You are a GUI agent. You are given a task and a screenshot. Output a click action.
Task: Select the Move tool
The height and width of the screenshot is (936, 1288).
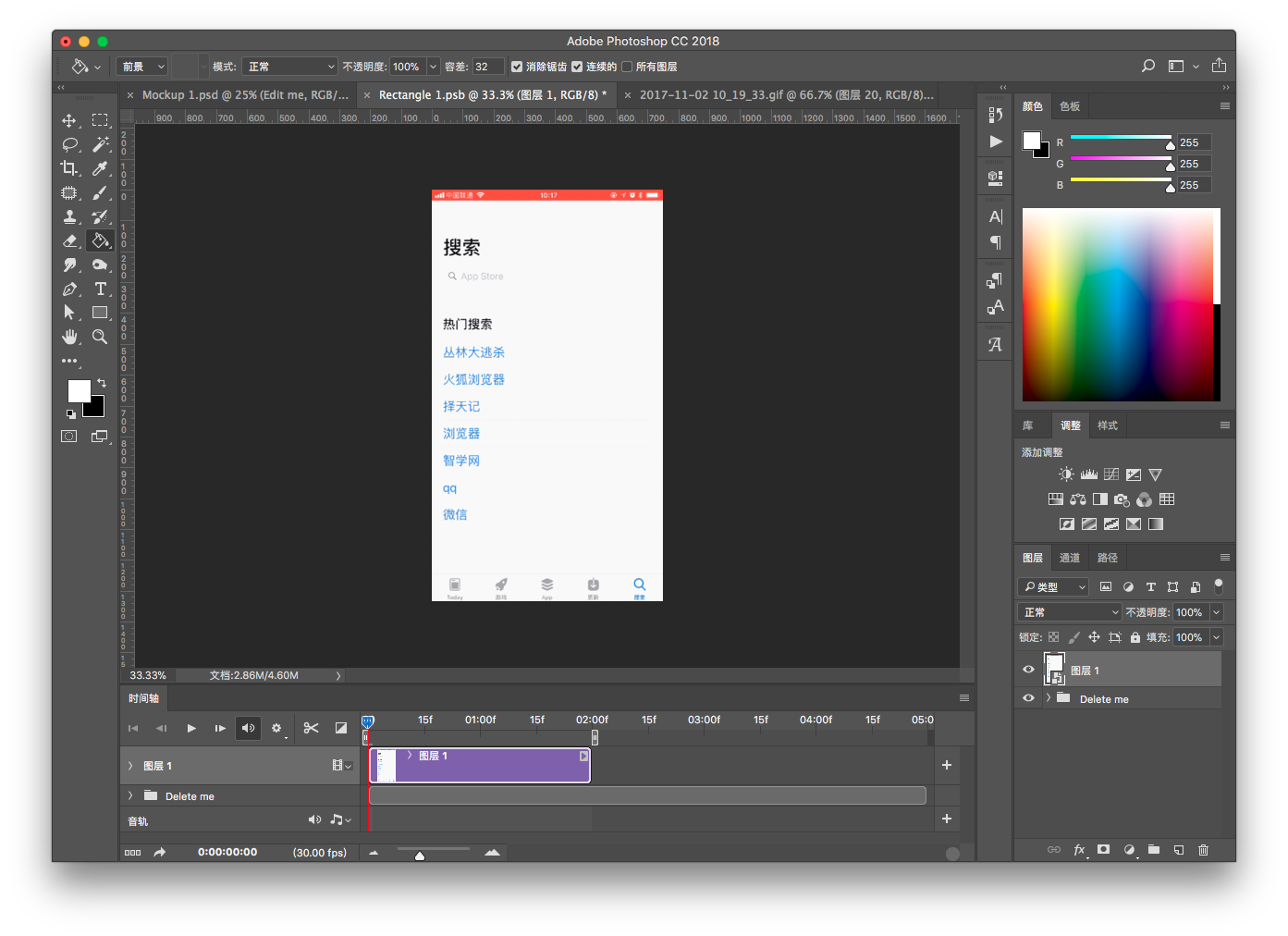coord(69,120)
